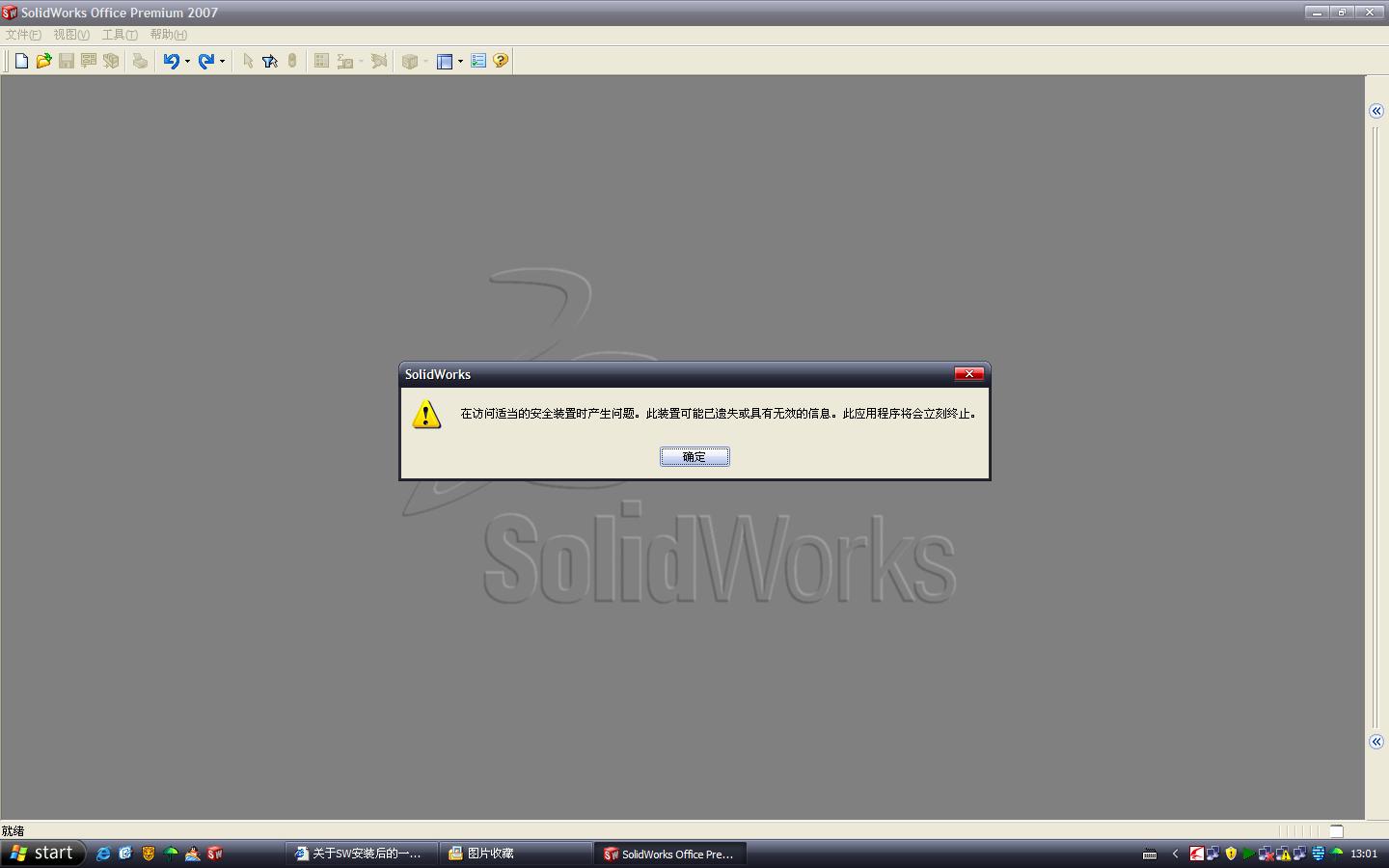The height and width of the screenshot is (868, 1389).
Task: Click the green umbrella quick launch icon
Action: point(171,854)
